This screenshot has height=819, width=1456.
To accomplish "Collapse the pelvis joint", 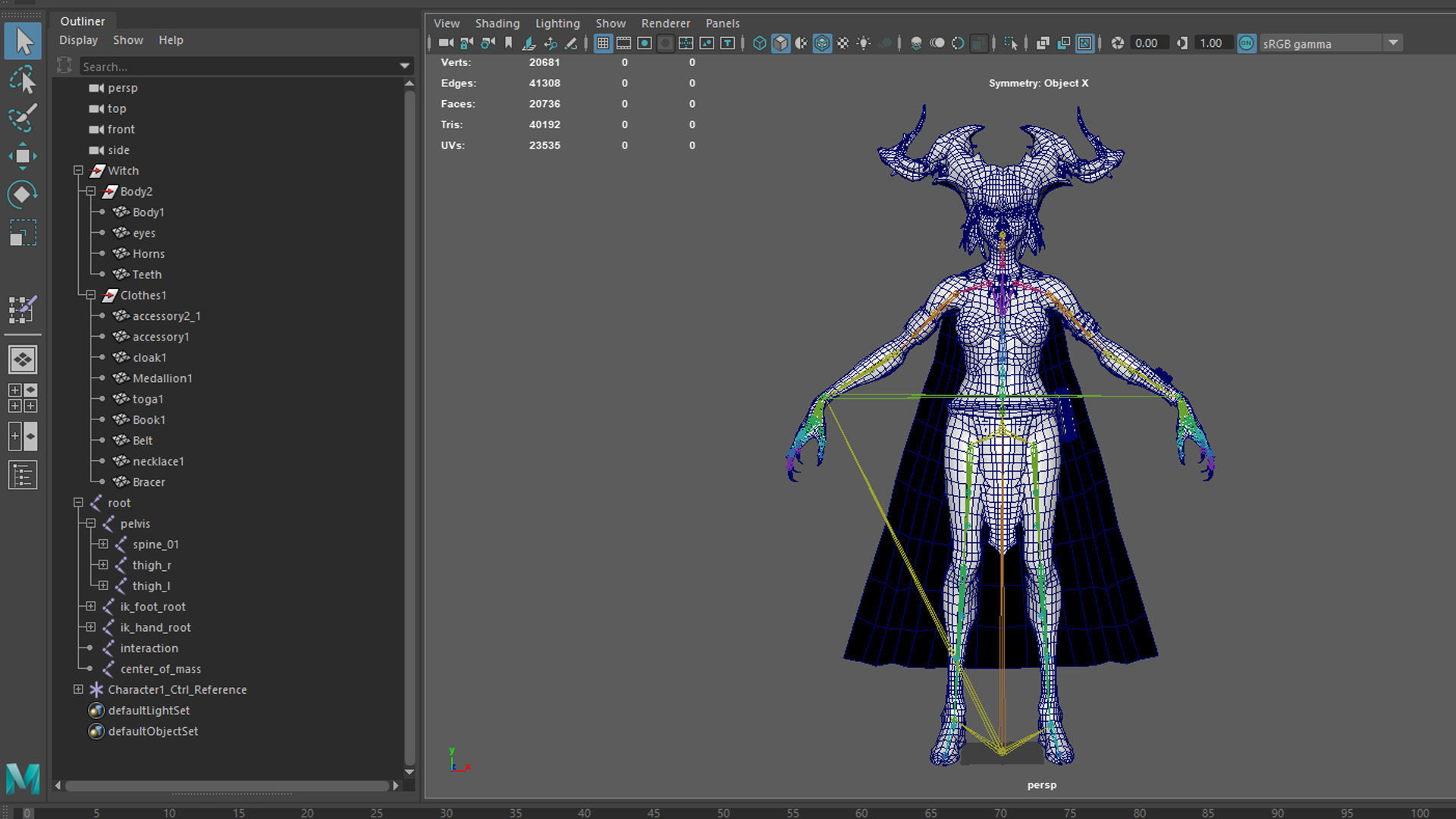I will tap(90, 523).
